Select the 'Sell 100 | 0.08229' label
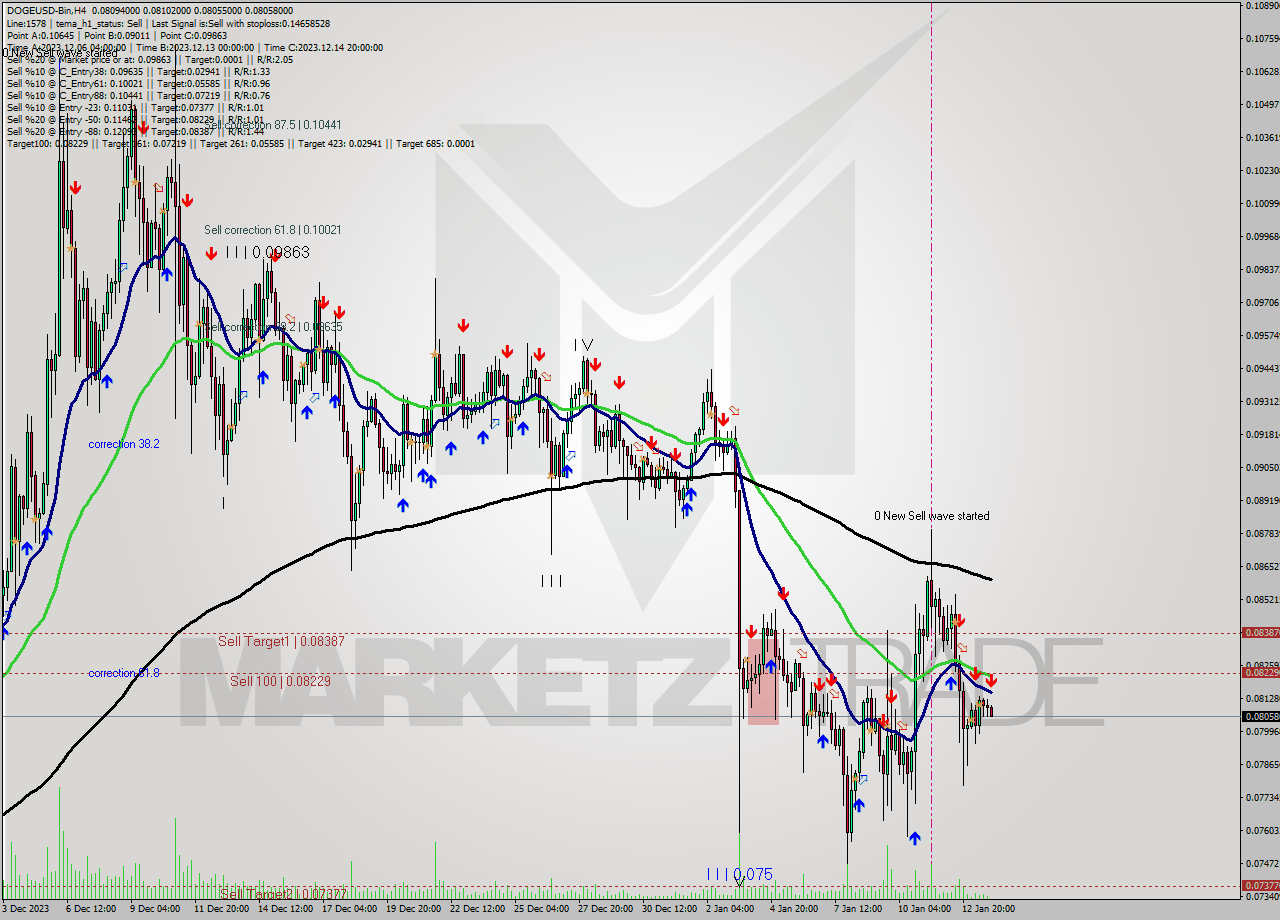Image resolution: width=1280 pixels, height=920 pixels. [x=280, y=680]
